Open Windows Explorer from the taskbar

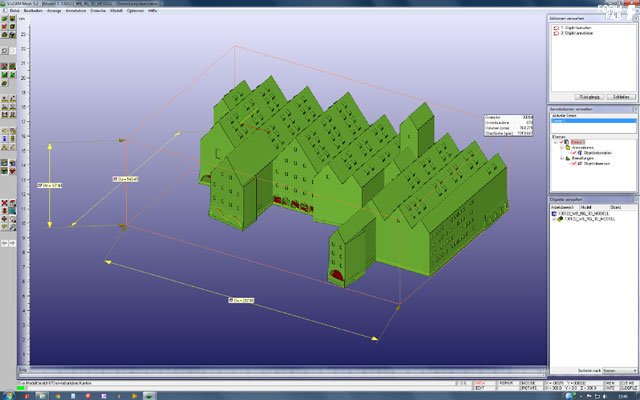41,396
